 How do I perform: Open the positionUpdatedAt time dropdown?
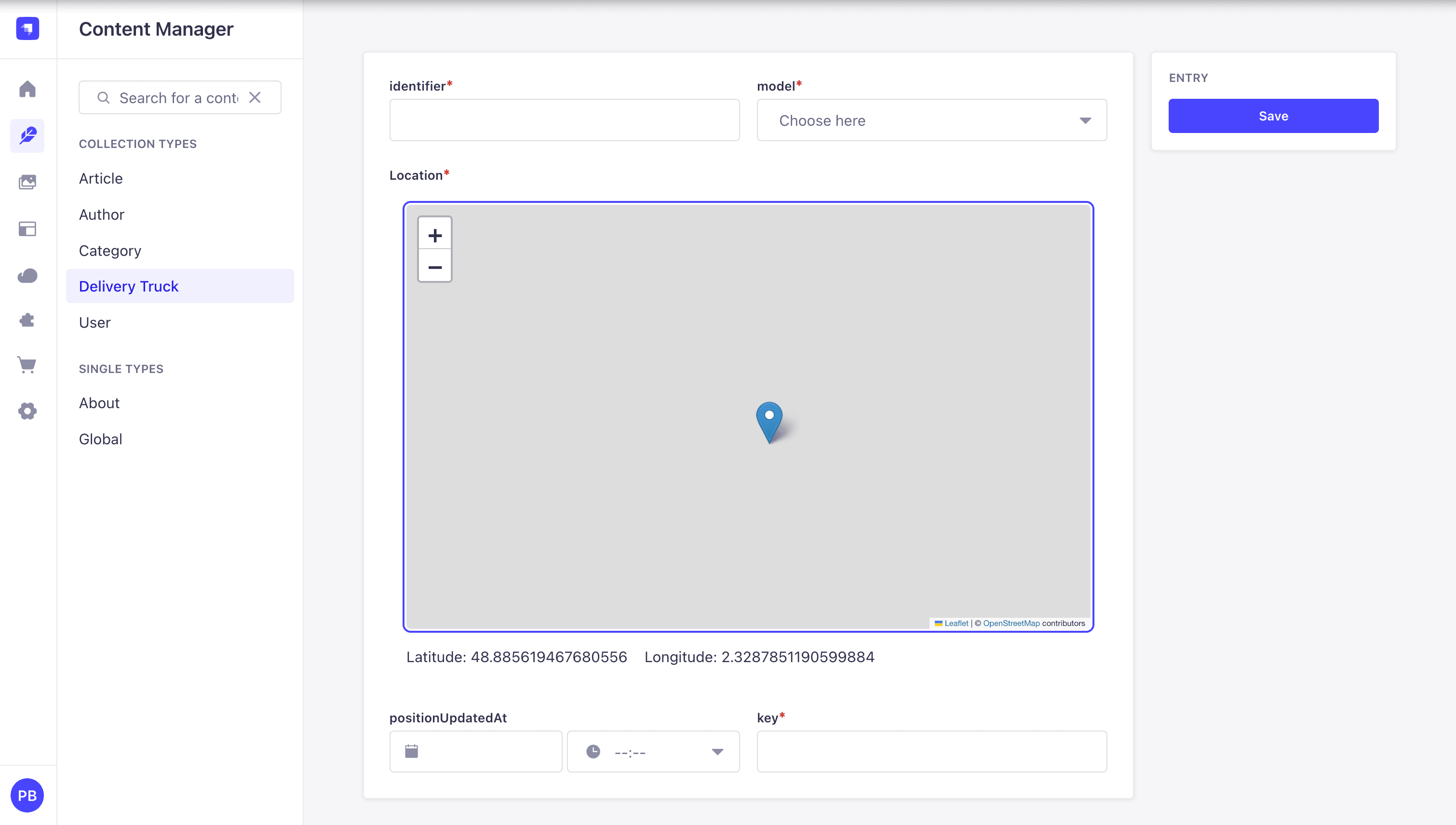653,751
